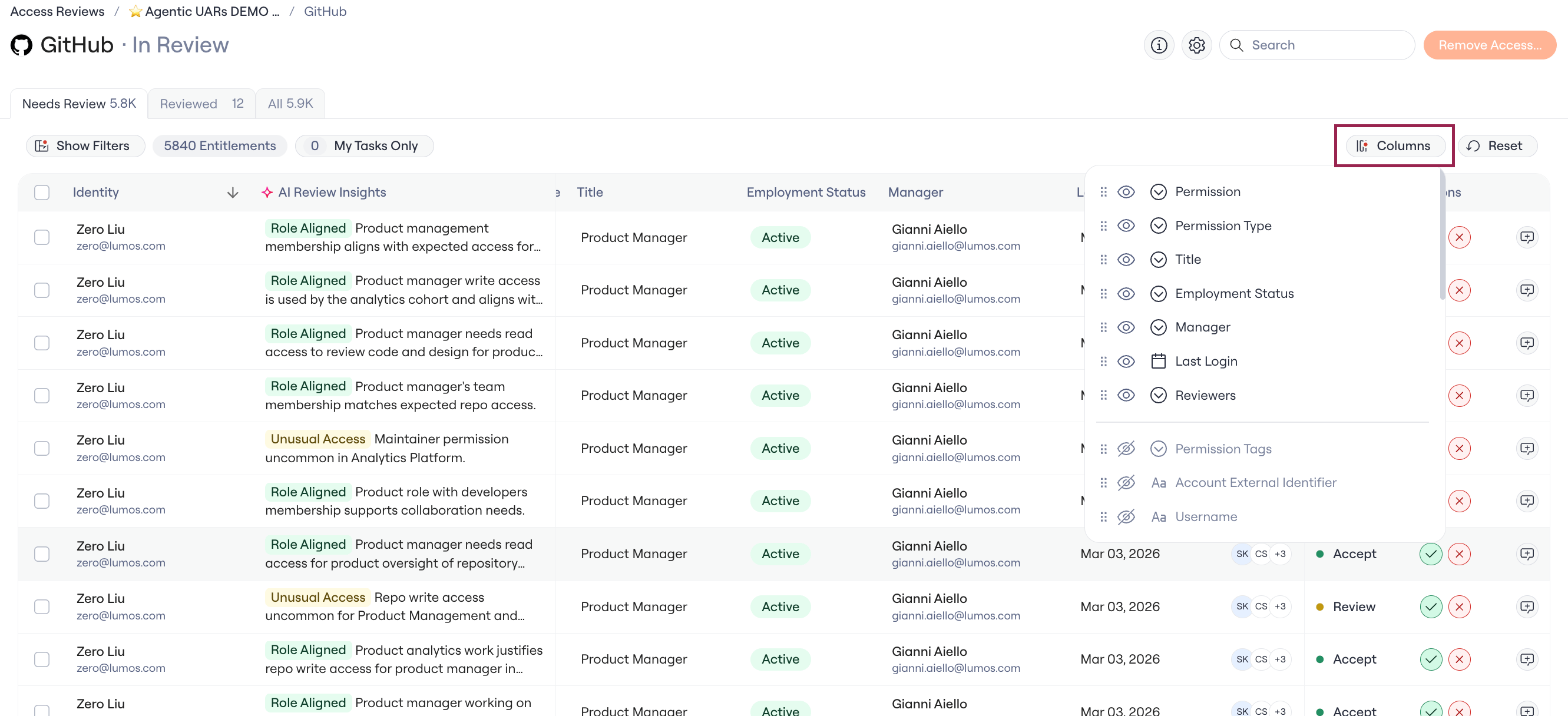This screenshot has height=716, width=1568.
Task: Hide the Permission column via eye icon
Action: point(1126,191)
